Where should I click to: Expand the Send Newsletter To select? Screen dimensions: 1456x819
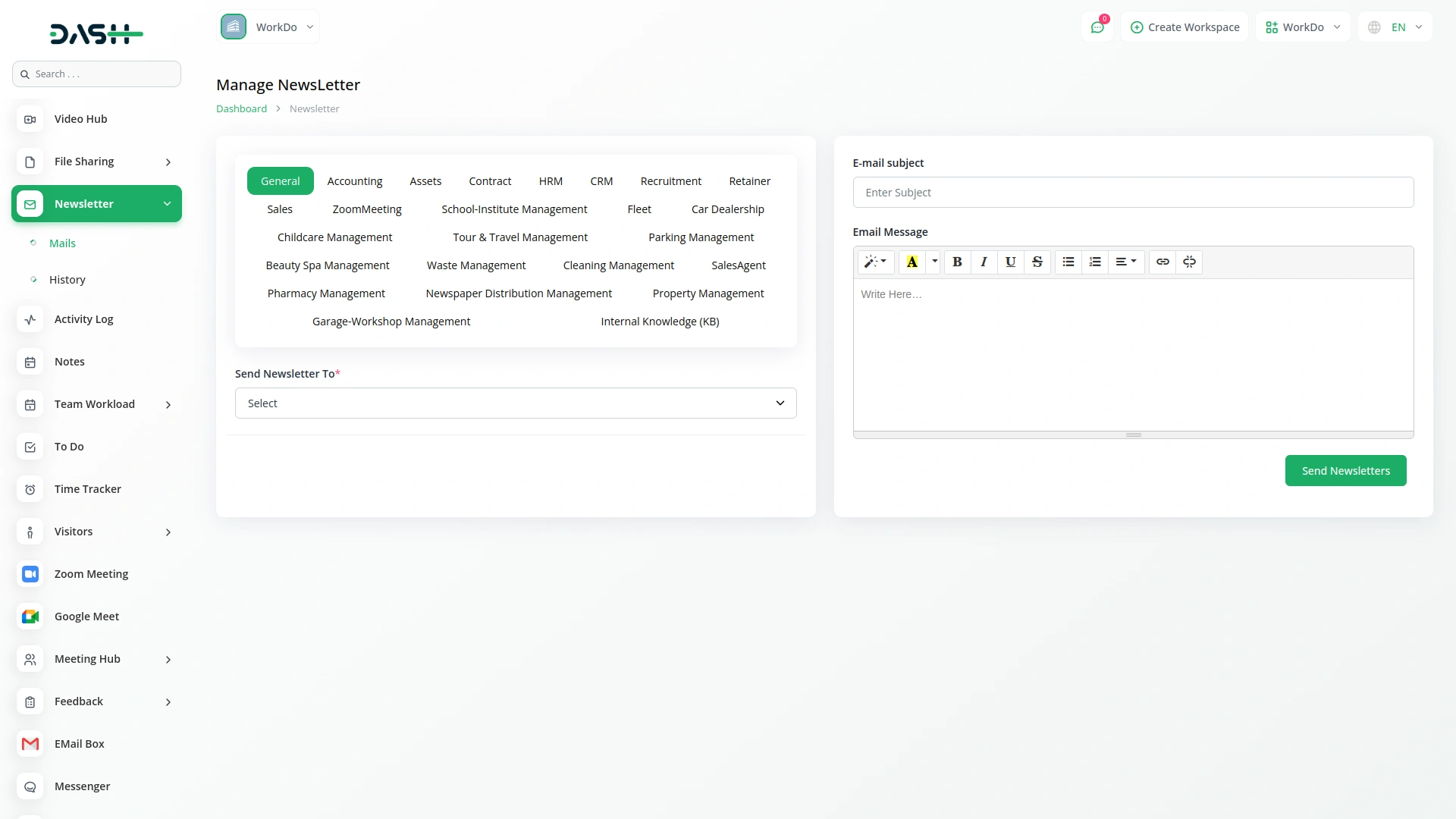click(x=516, y=403)
